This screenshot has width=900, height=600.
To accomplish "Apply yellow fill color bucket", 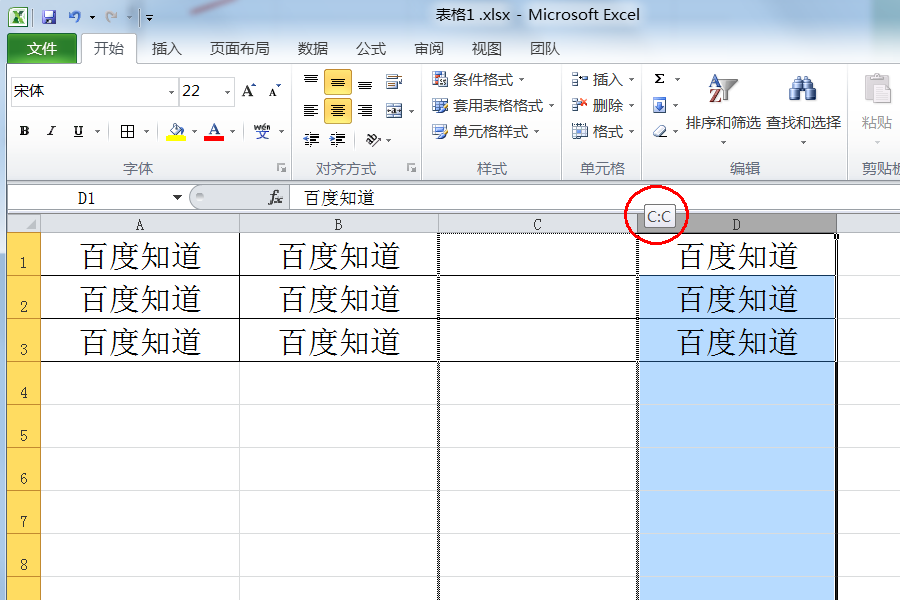I will 176,131.
